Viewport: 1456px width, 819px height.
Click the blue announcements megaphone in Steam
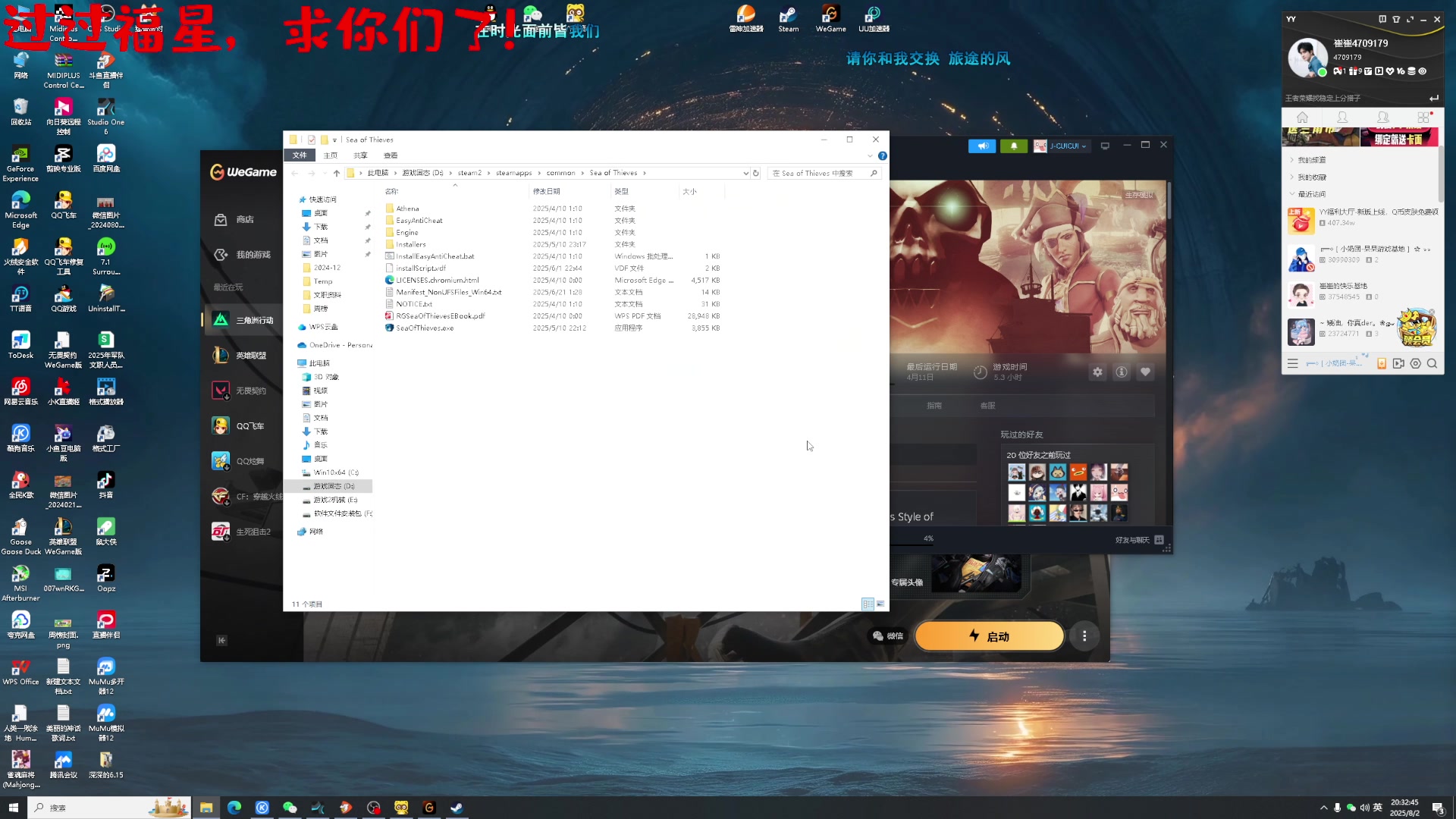[x=982, y=146]
